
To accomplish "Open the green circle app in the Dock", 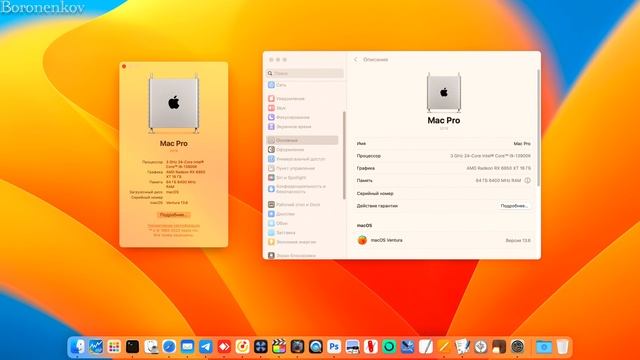I will tap(389, 347).
